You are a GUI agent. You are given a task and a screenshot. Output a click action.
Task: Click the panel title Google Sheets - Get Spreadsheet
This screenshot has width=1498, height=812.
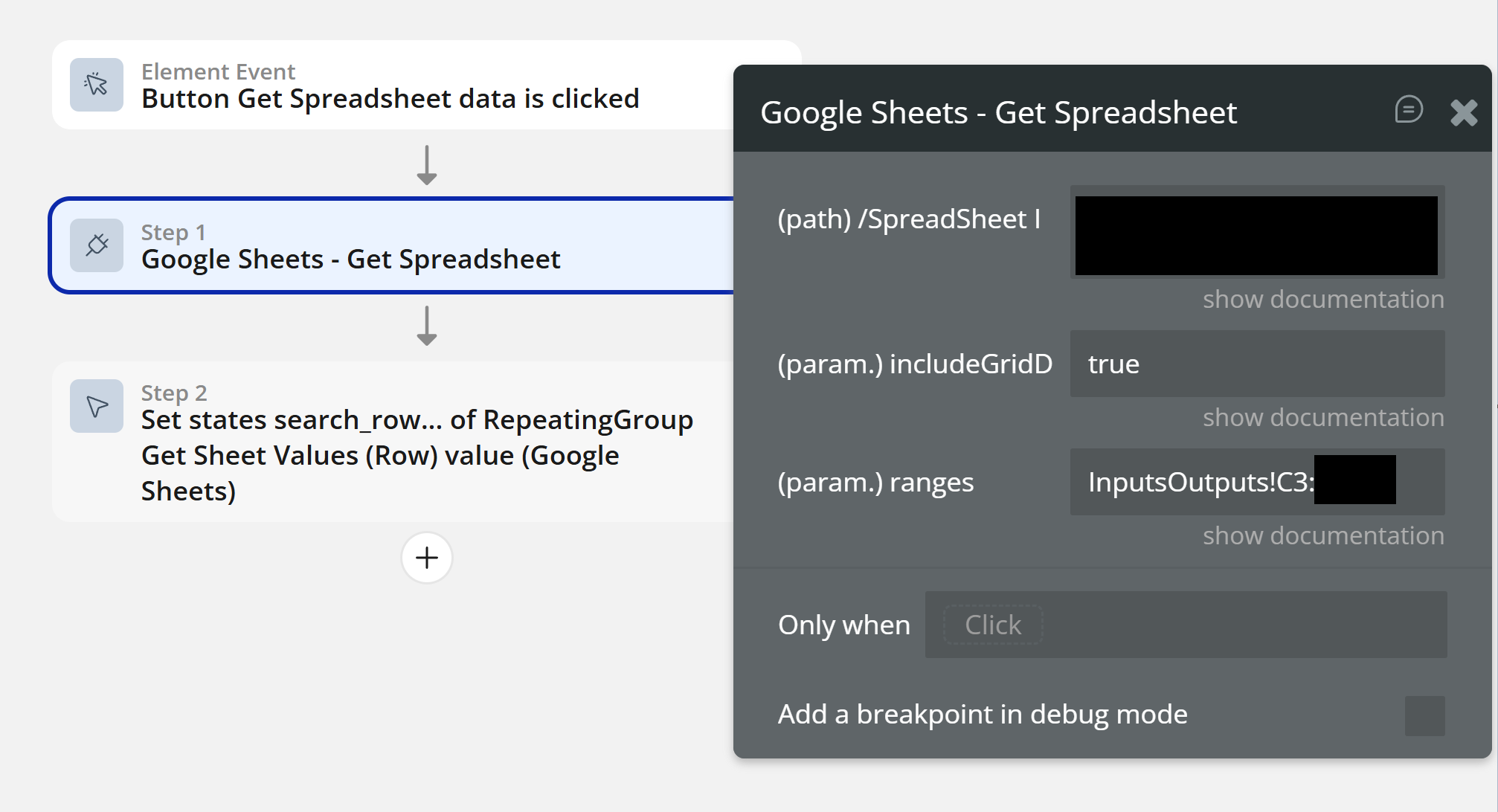click(998, 113)
